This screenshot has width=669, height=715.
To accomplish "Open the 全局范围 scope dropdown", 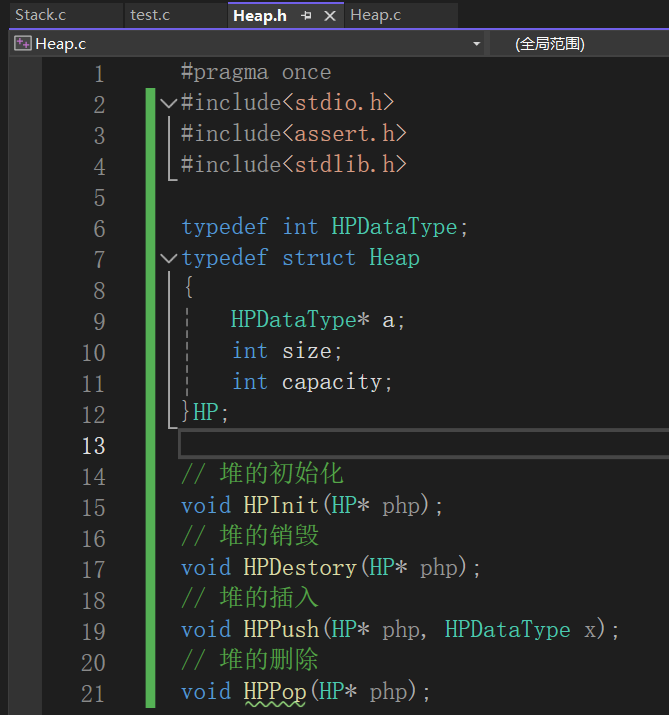I will 579,44.
